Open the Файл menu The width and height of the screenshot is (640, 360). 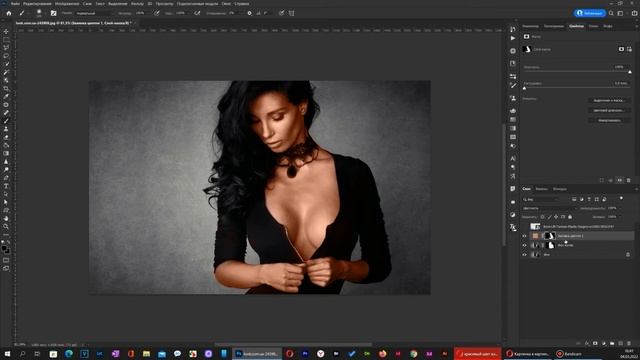[16, 4]
